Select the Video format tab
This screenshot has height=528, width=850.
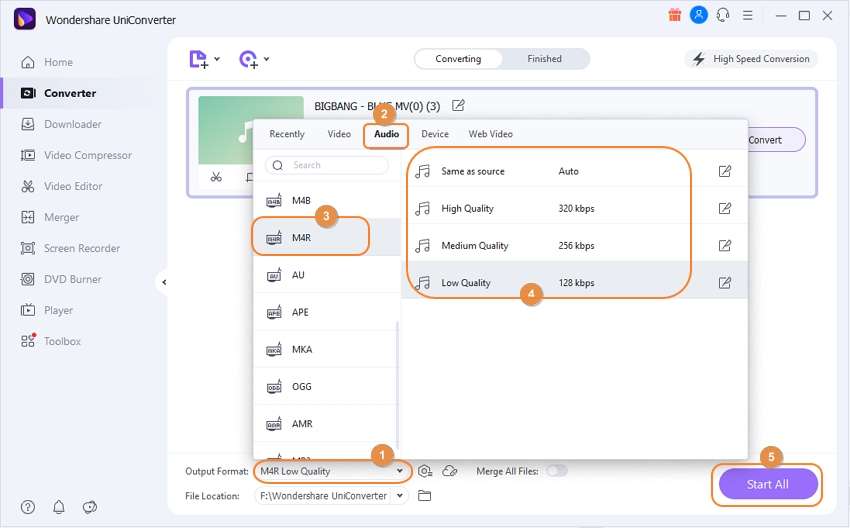pyautogui.click(x=339, y=134)
